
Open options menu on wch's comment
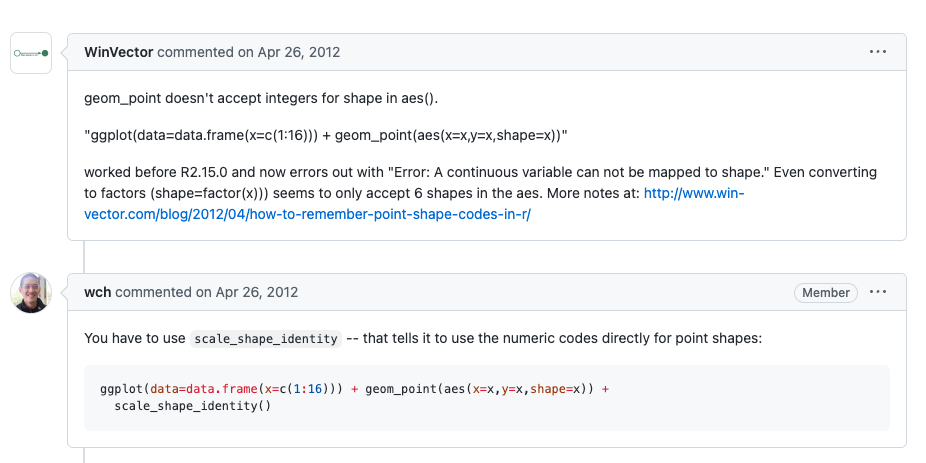tap(878, 292)
